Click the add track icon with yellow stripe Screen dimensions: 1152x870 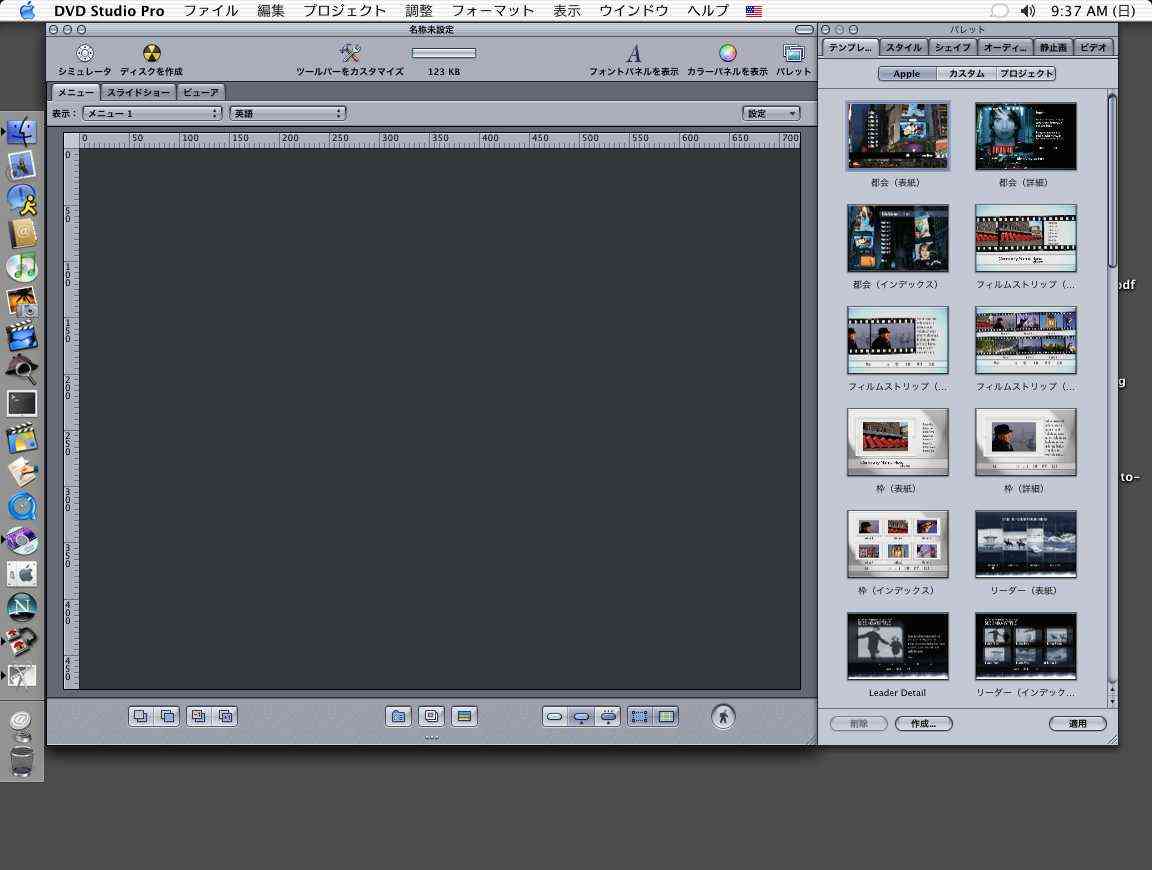(464, 716)
